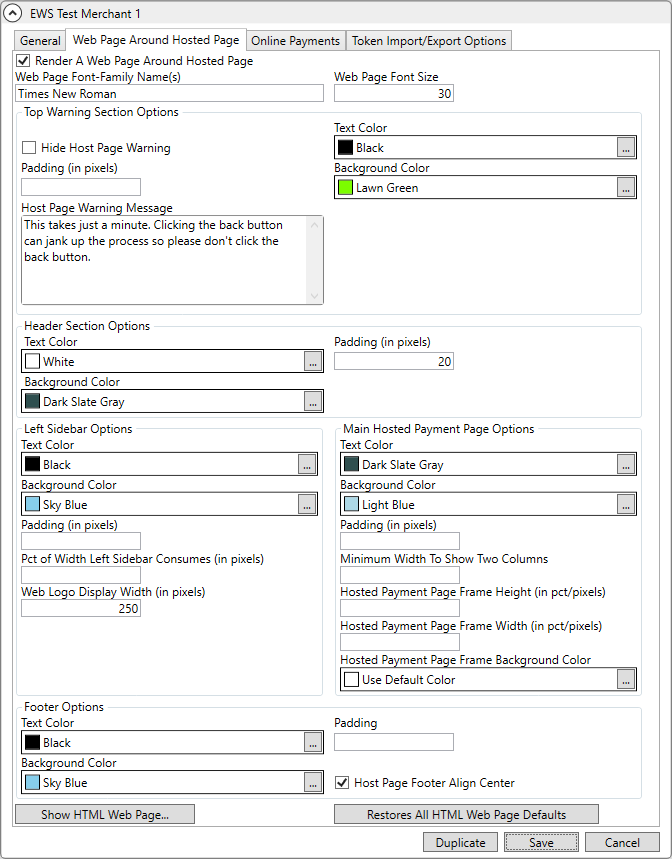Open the Token Import/Export Options tab
672x859 pixels.
click(x=428, y=41)
